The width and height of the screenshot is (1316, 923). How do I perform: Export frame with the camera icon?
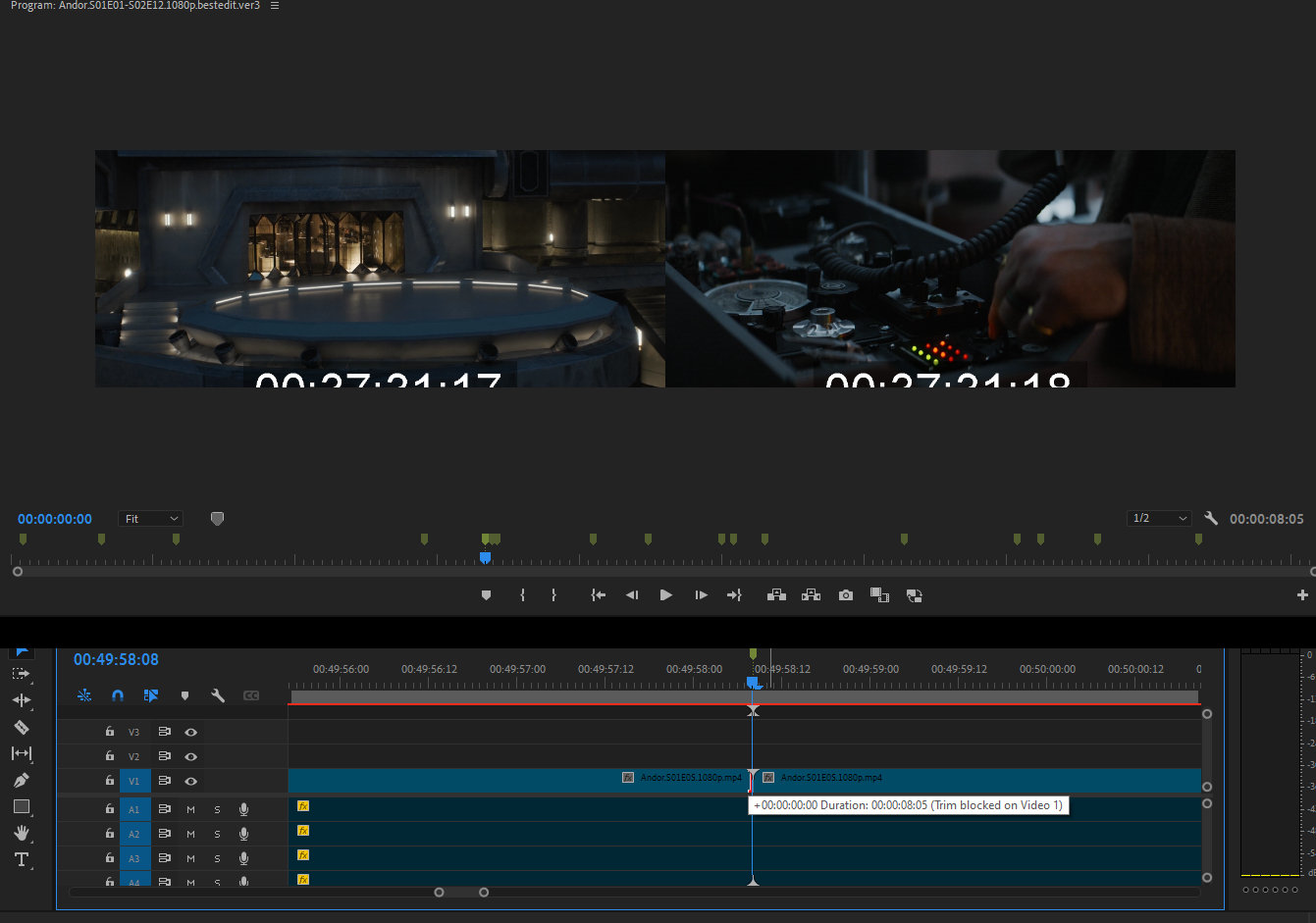point(846,595)
